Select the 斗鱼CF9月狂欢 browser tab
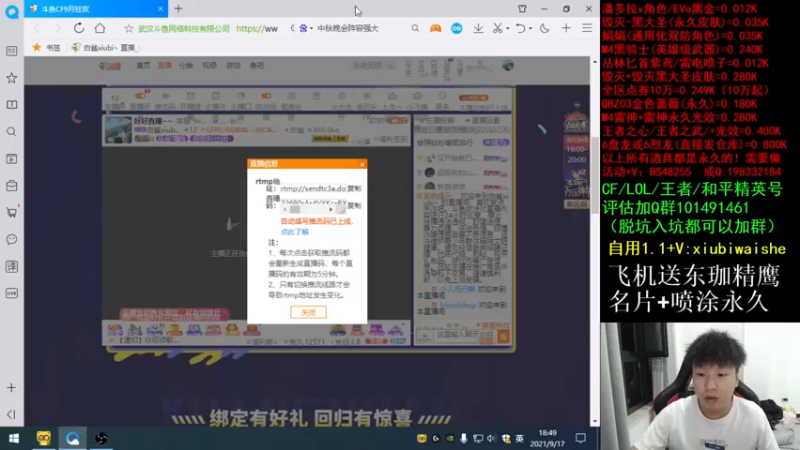Image resolution: width=800 pixels, height=450 pixels. (96, 9)
